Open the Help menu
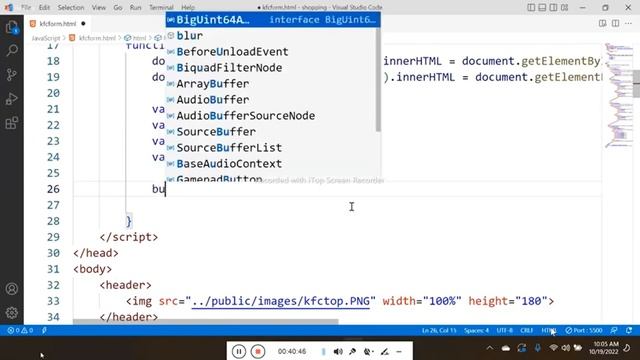This screenshot has height=360, width=640. point(188,7)
